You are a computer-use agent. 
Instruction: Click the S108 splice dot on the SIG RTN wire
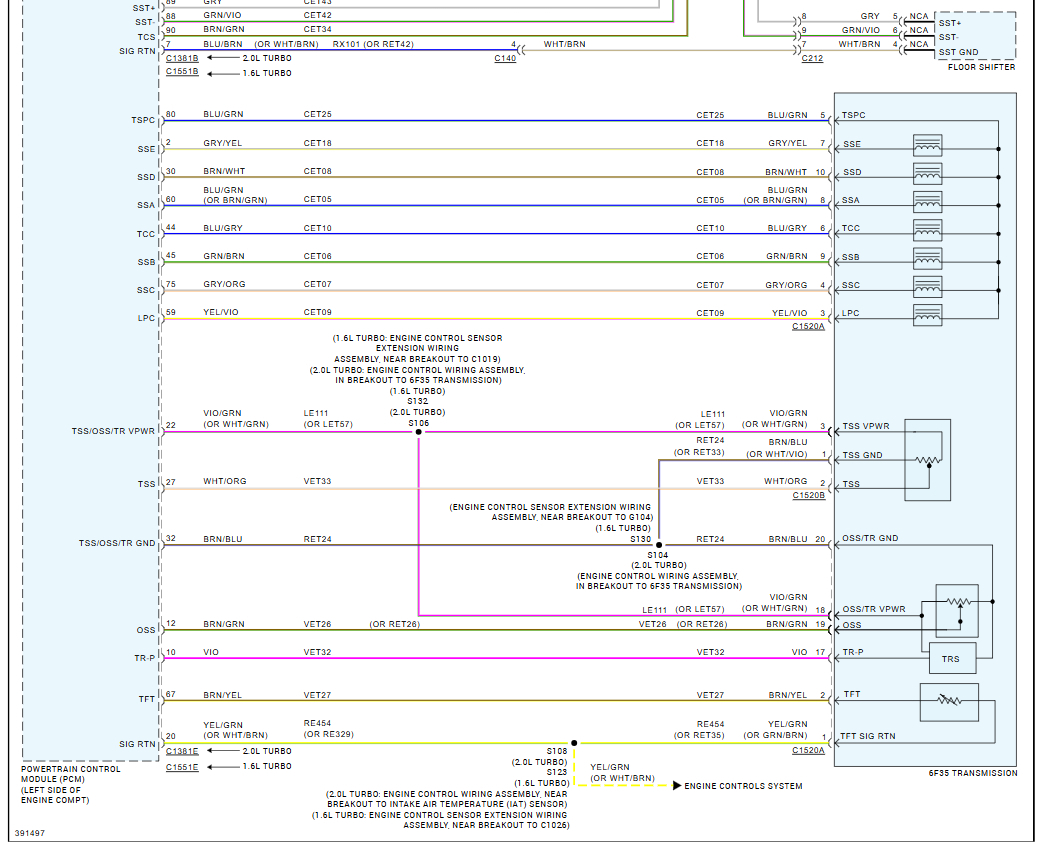click(574, 743)
